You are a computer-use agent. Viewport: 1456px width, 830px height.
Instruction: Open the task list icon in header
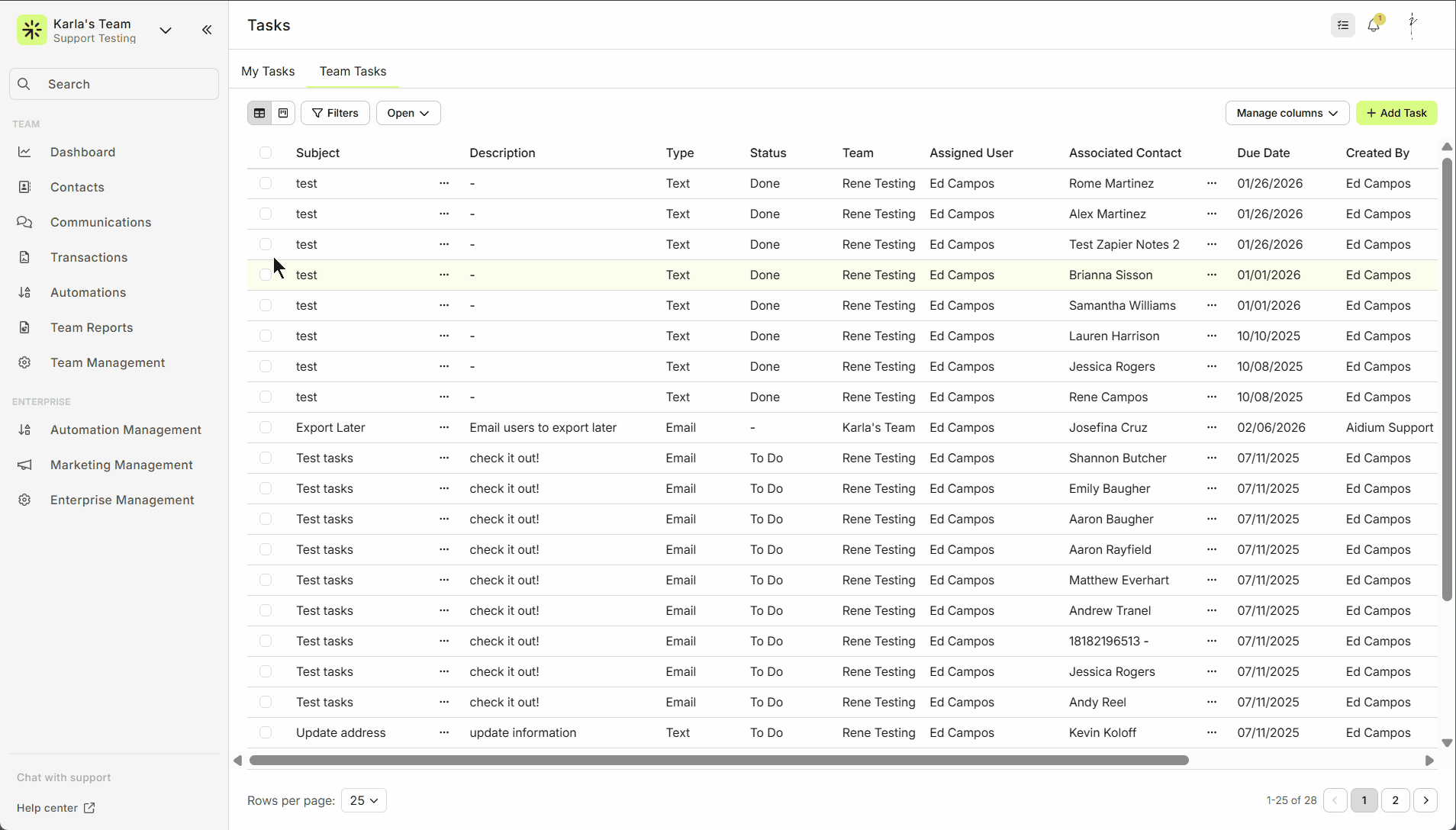click(x=1342, y=25)
